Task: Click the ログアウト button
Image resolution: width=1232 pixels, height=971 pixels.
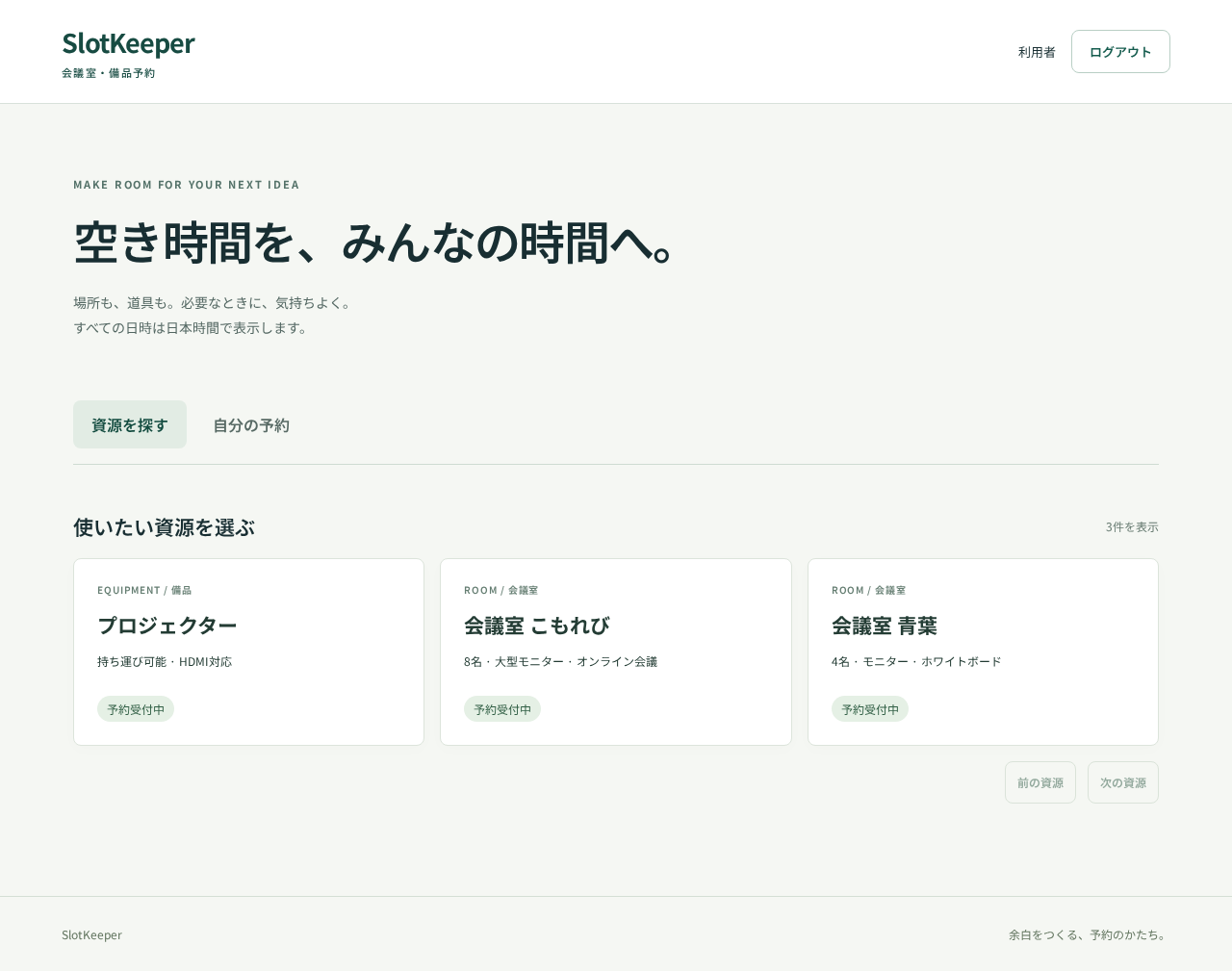Action: point(1120,52)
